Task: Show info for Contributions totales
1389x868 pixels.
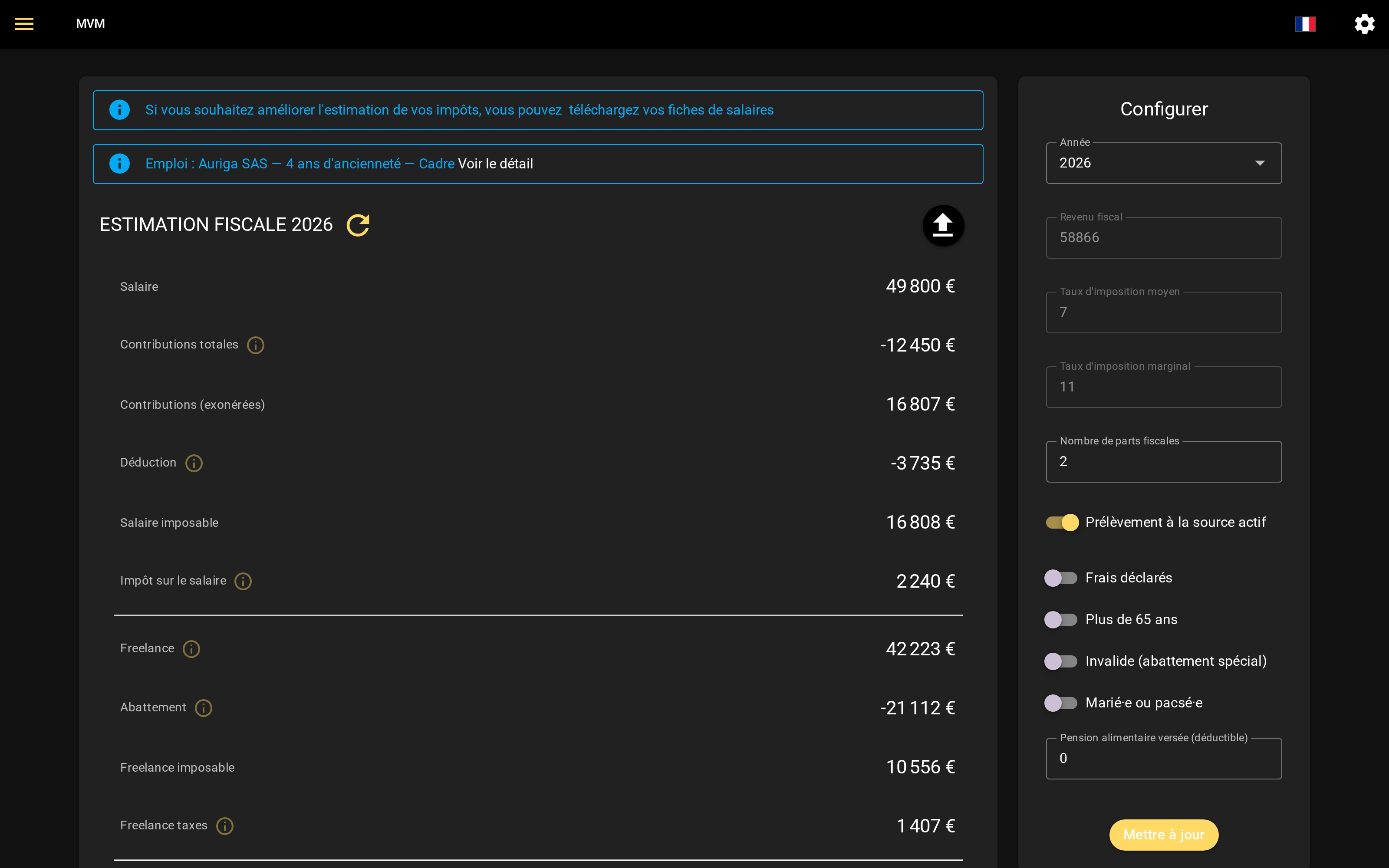Action: click(x=255, y=345)
